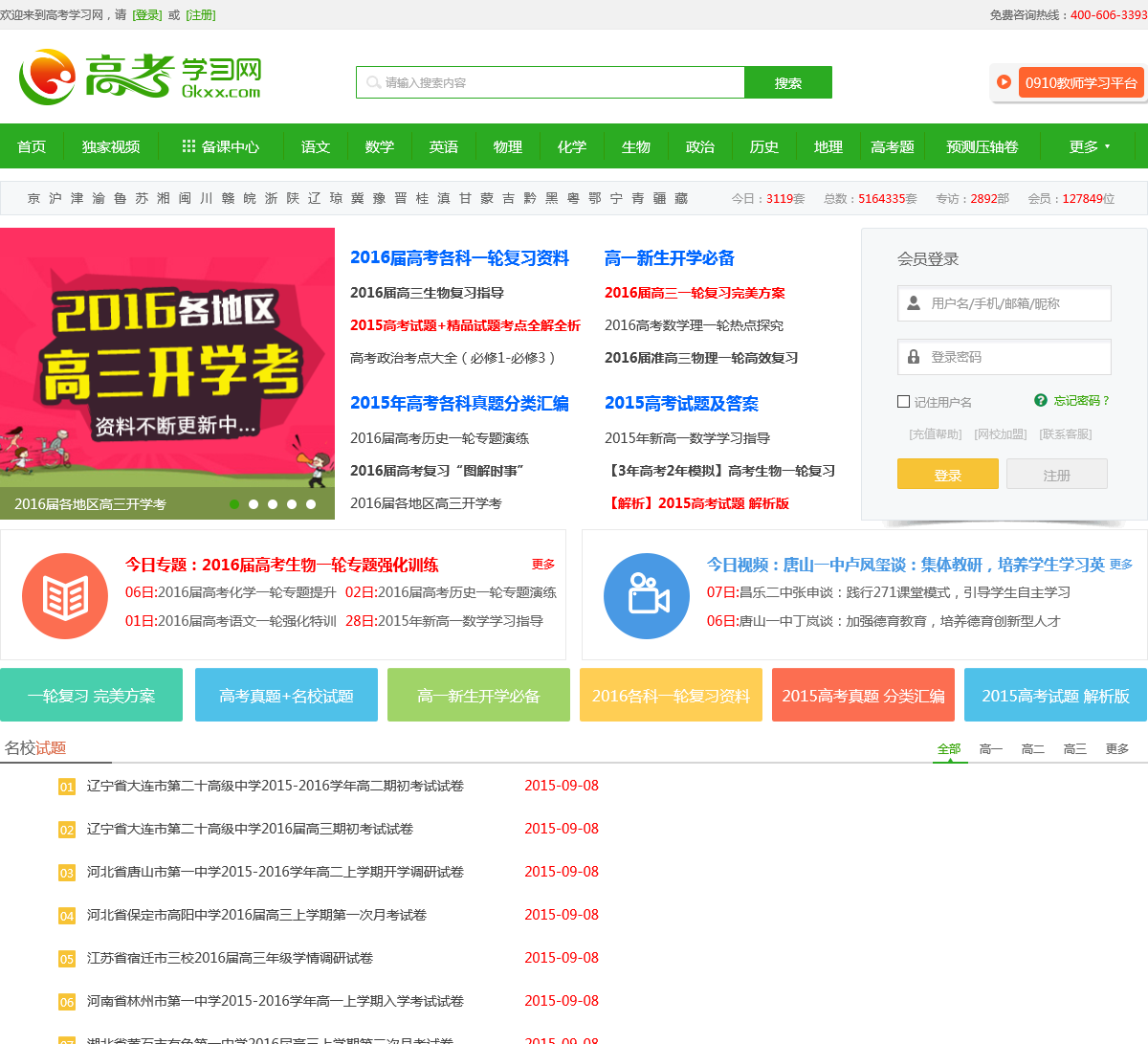Select the third carousel dot
Screen dimensions: 1148x1044
[273, 504]
